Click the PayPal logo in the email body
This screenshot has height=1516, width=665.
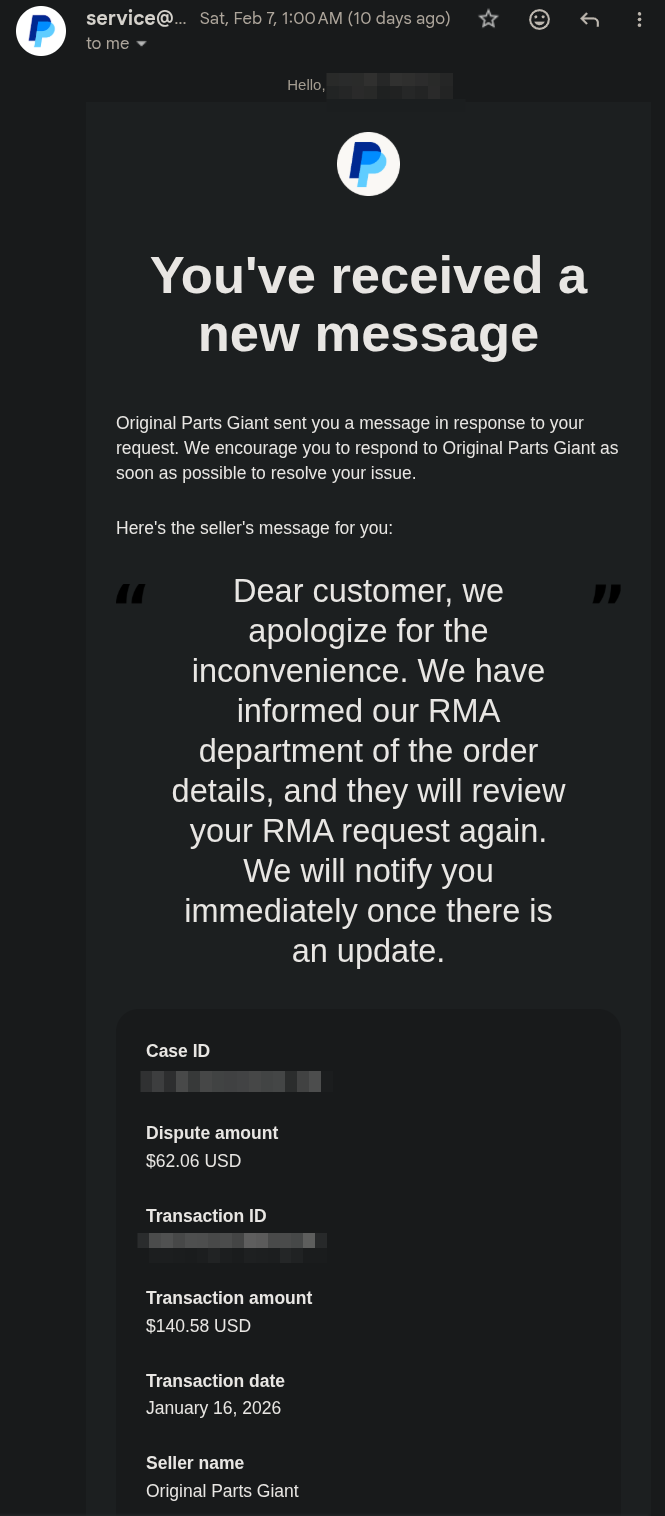368,164
